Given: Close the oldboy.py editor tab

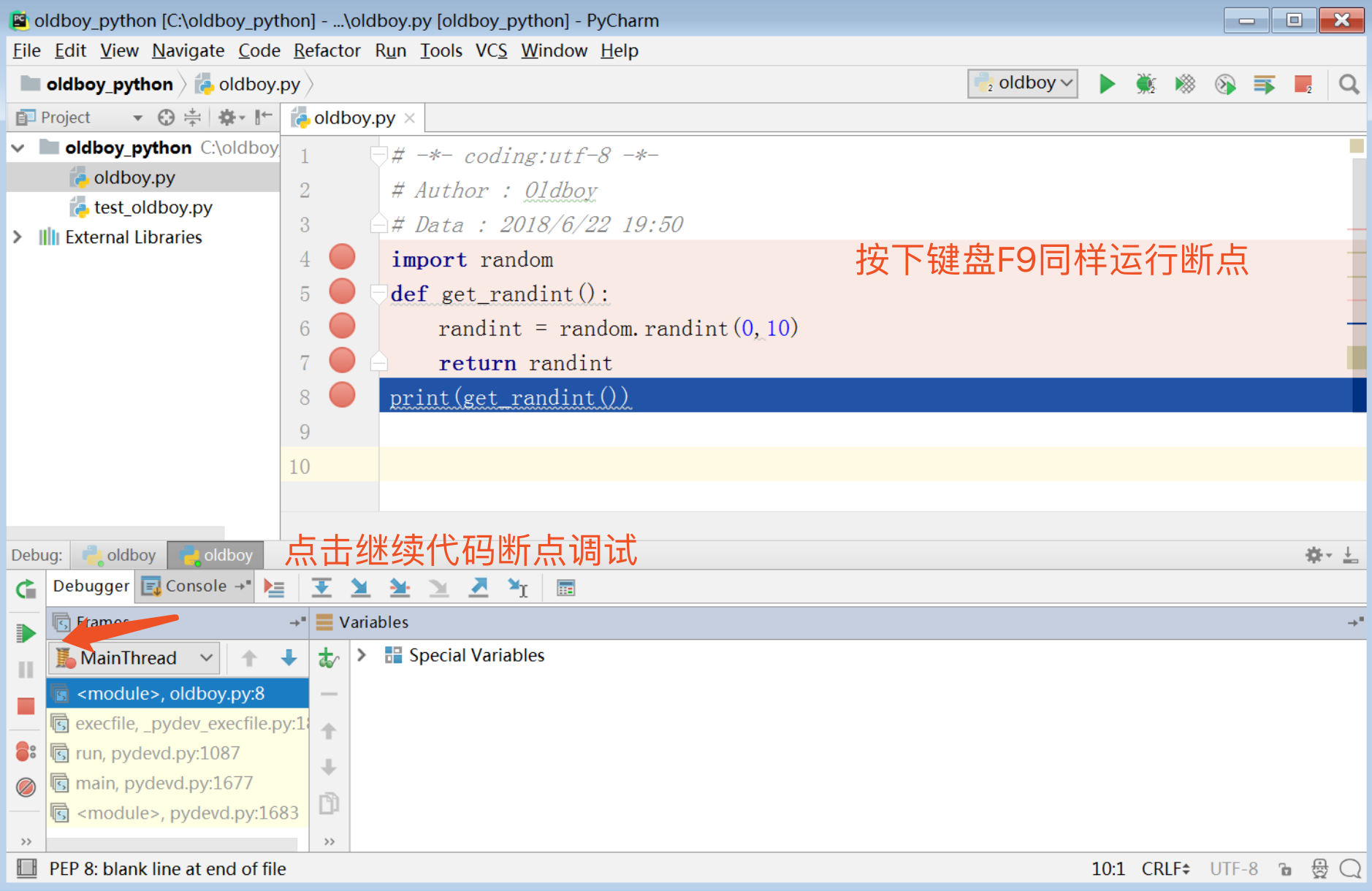Looking at the screenshot, I should point(410,118).
